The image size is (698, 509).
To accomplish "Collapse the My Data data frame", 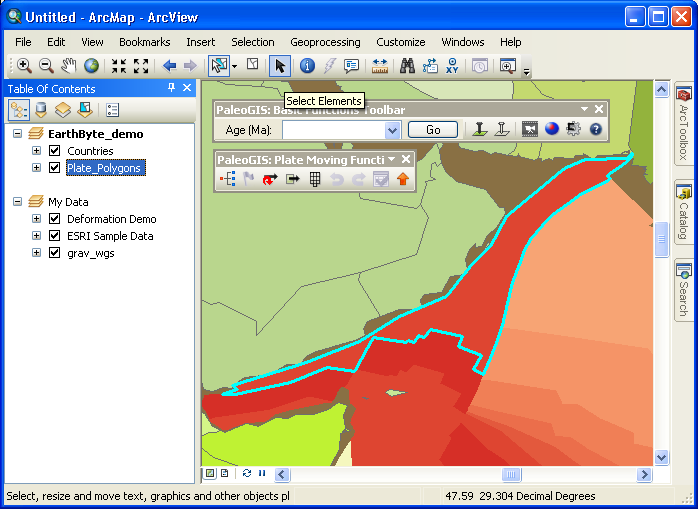I will 17,202.
